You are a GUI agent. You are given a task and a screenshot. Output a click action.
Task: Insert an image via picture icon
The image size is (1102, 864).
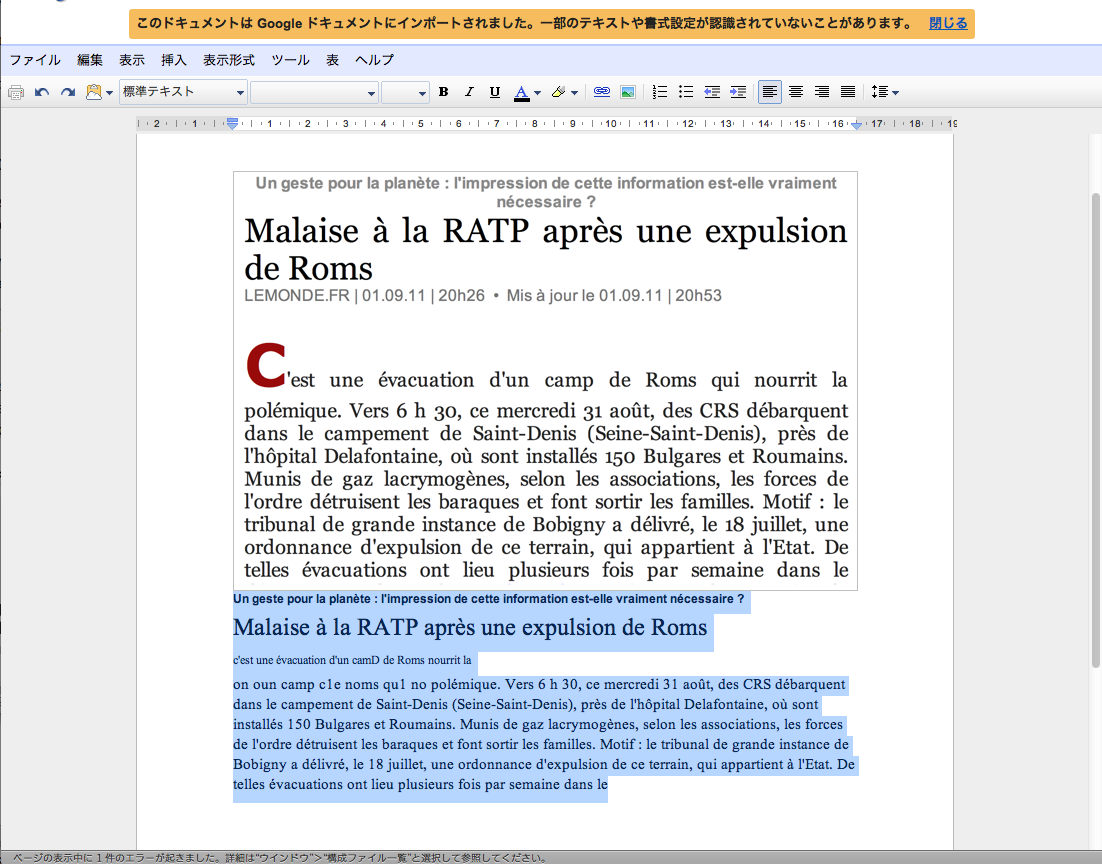pos(628,92)
